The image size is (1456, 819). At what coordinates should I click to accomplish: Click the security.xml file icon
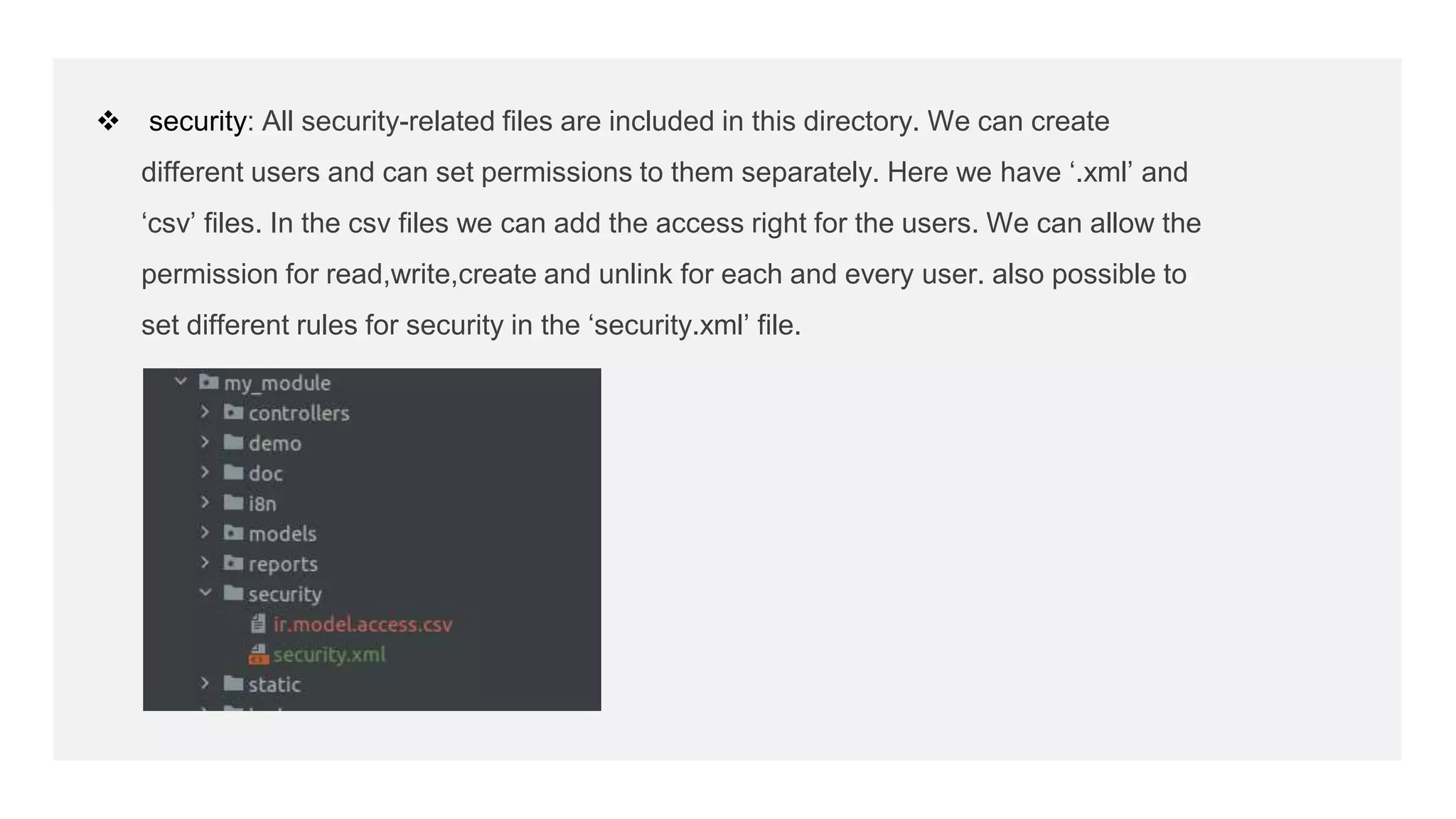pos(258,654)
